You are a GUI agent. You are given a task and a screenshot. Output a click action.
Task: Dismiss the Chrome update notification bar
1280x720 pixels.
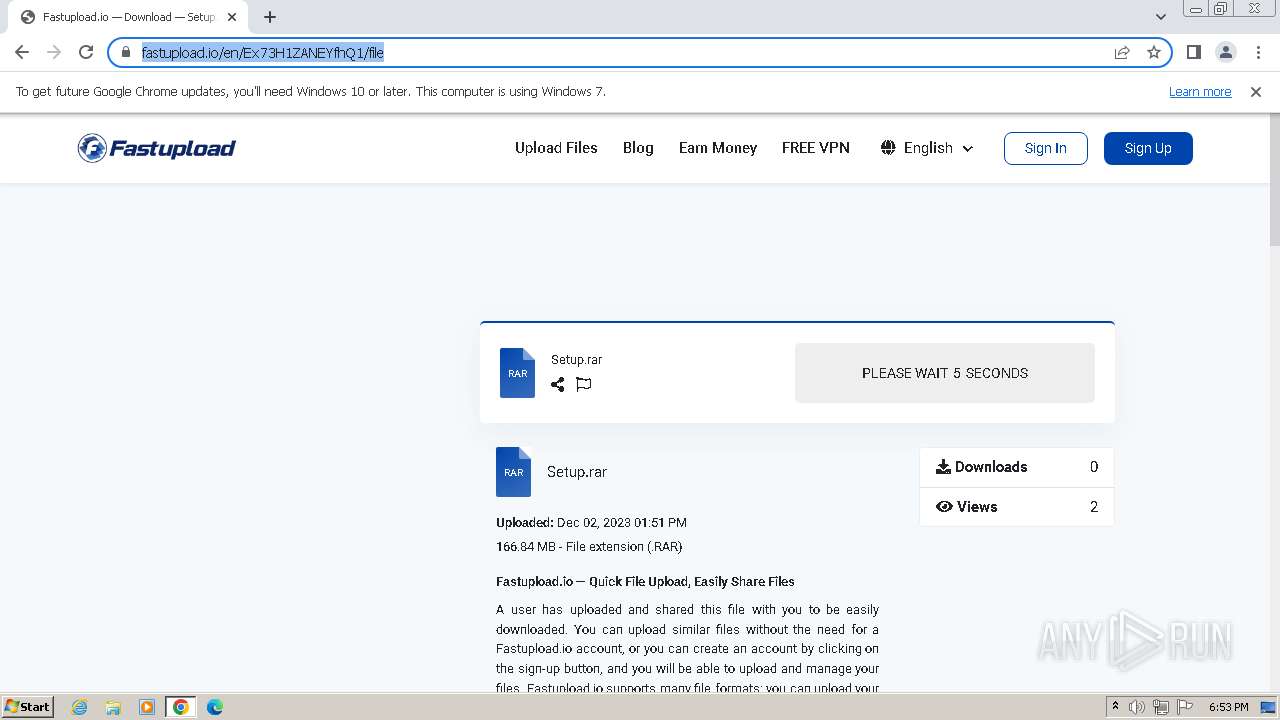tap(1256, 92)
